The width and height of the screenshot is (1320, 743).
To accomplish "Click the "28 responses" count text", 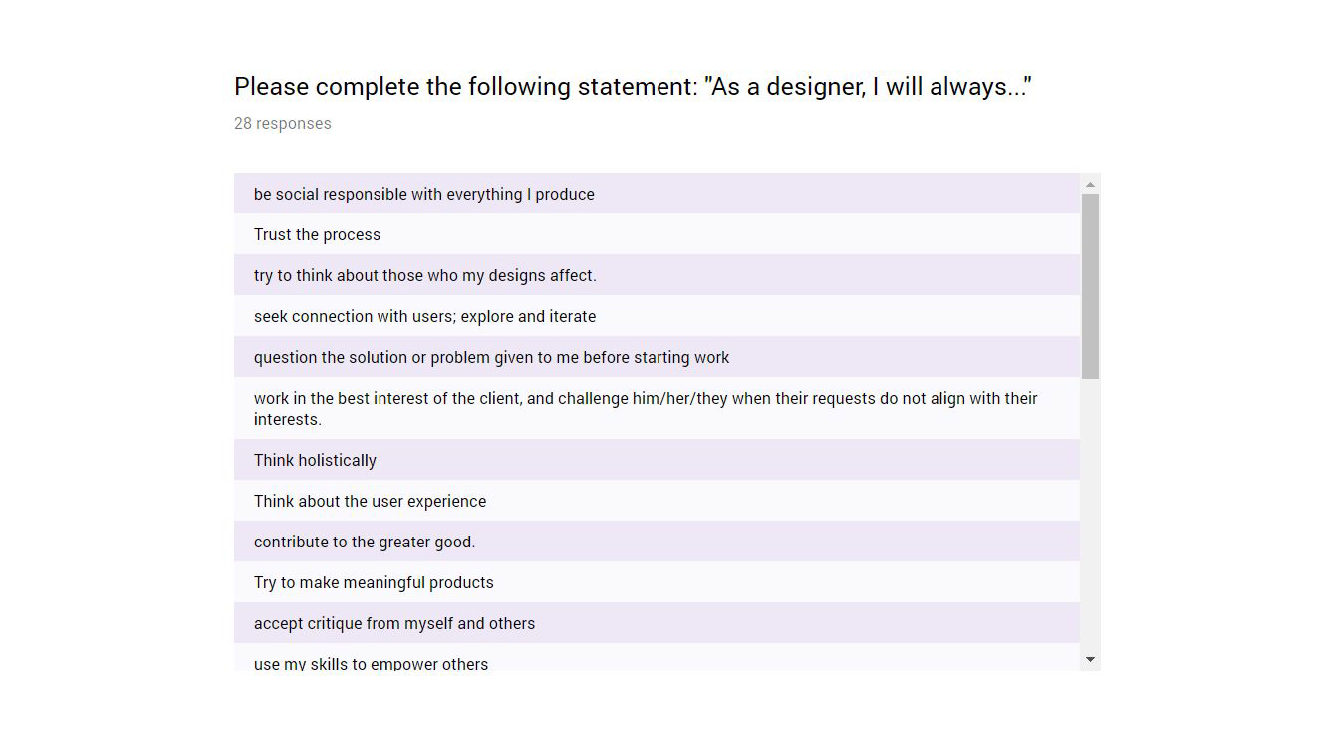I will click(283, 124).
